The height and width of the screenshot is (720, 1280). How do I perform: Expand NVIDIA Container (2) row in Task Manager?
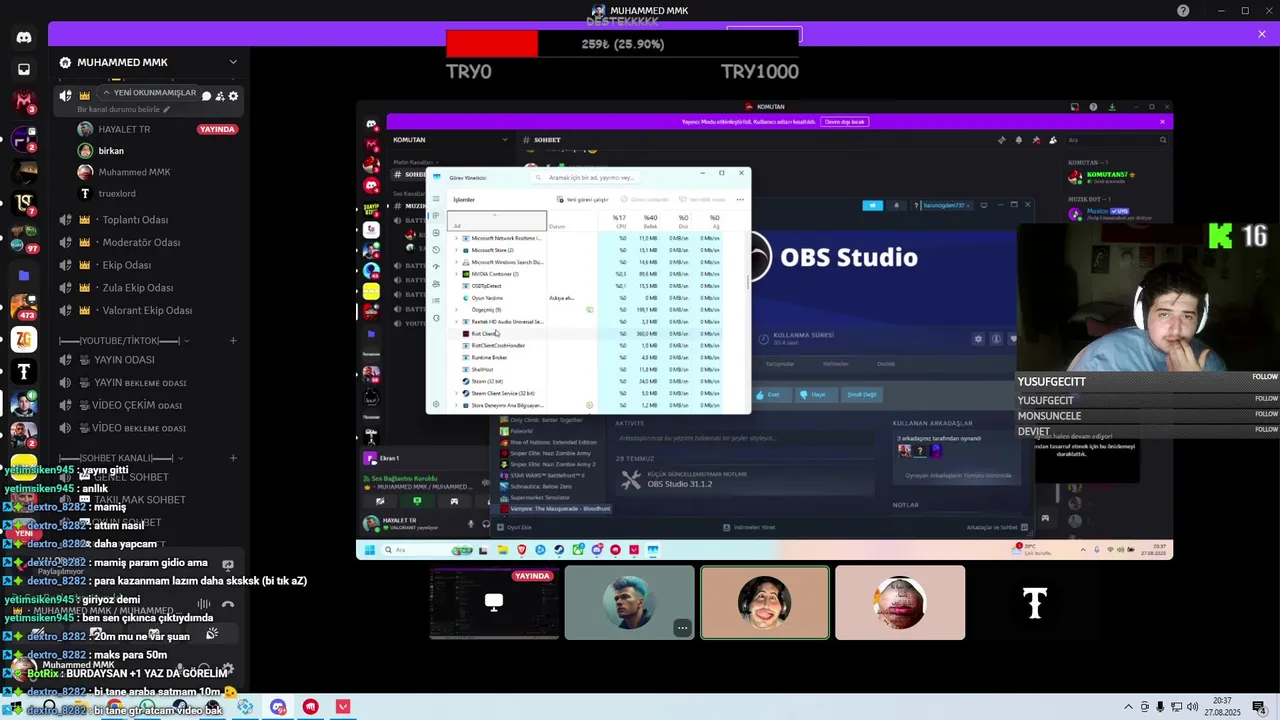(x=457, y=274)
